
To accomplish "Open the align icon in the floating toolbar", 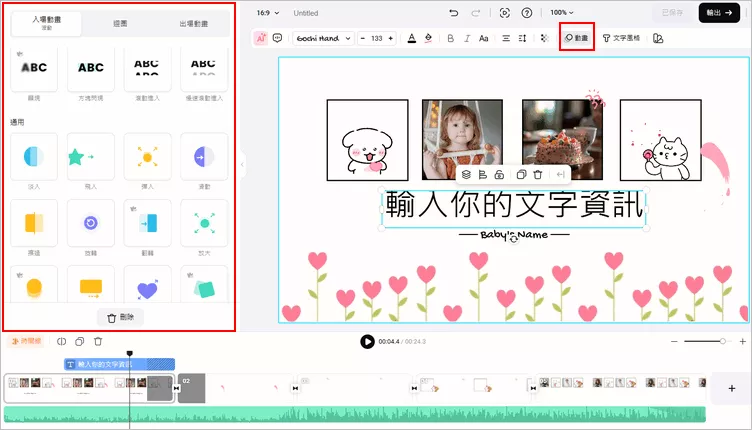I will point(482,174).
